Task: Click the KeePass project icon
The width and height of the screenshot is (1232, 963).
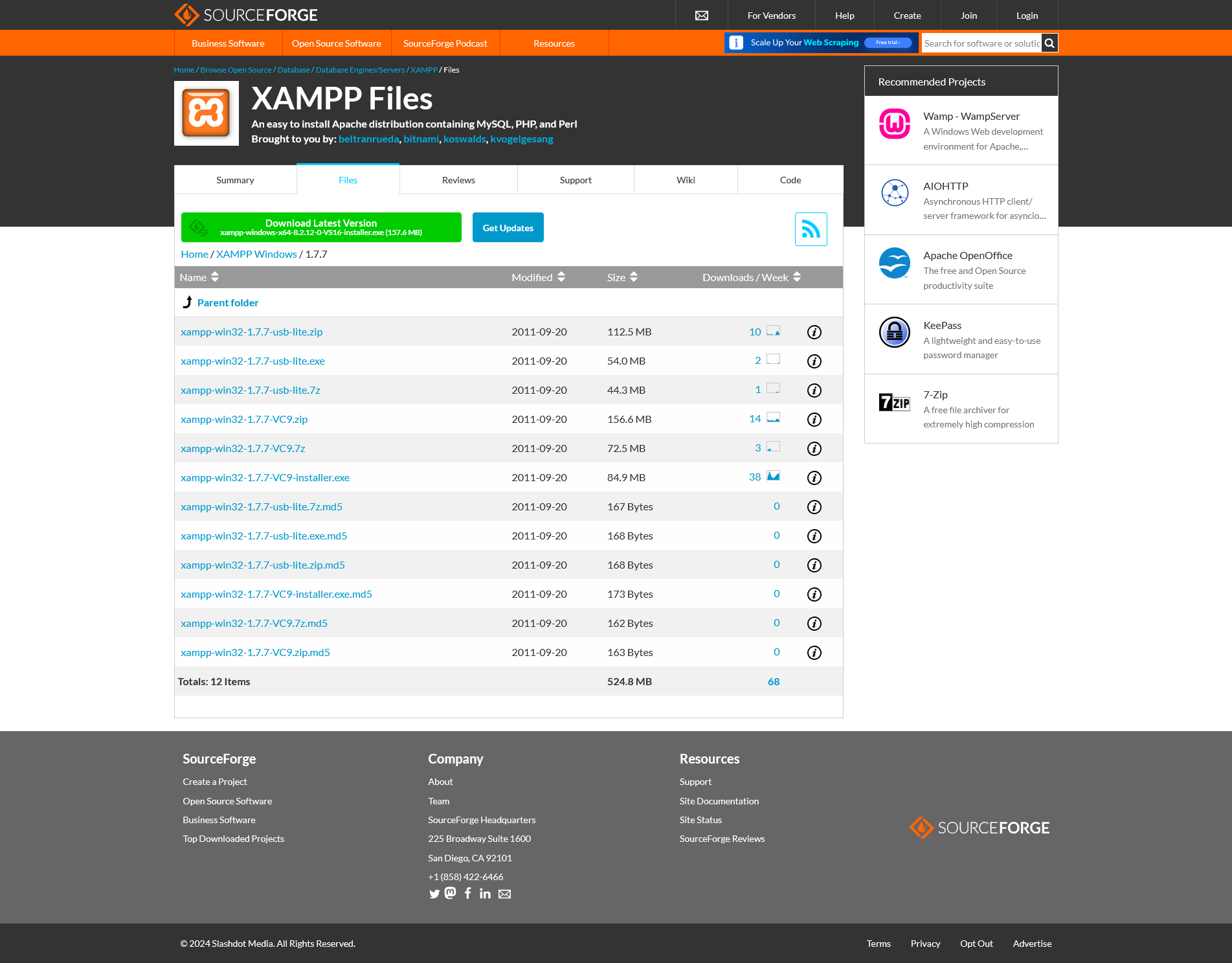Action: (x=895, y=332)
